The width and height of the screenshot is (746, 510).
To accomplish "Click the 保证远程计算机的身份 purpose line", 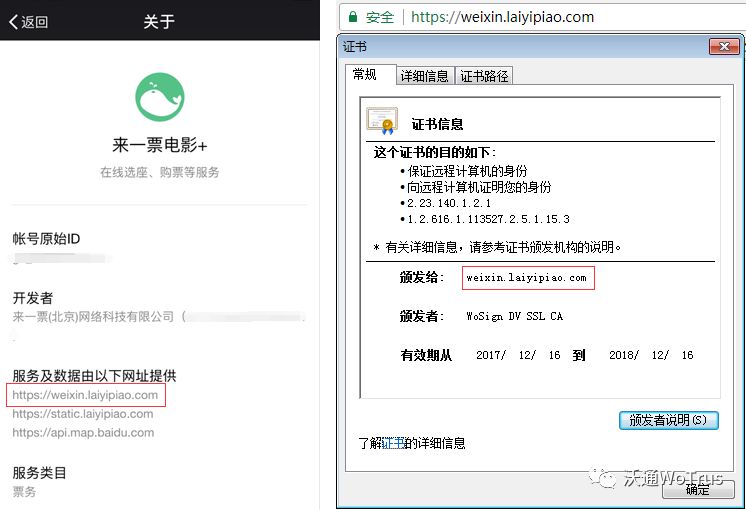I will pos(467,171).
